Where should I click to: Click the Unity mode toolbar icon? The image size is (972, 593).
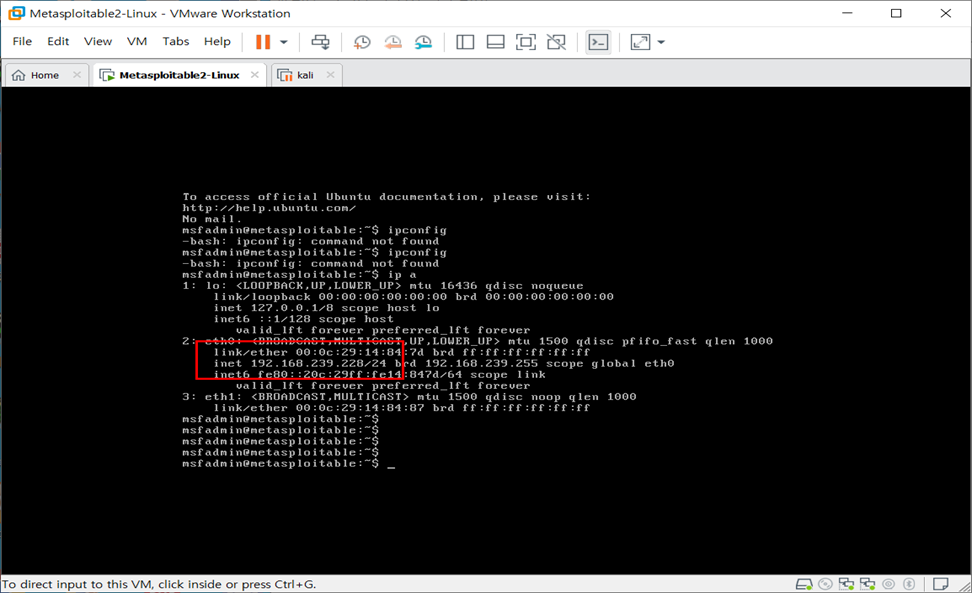[556, 42]
